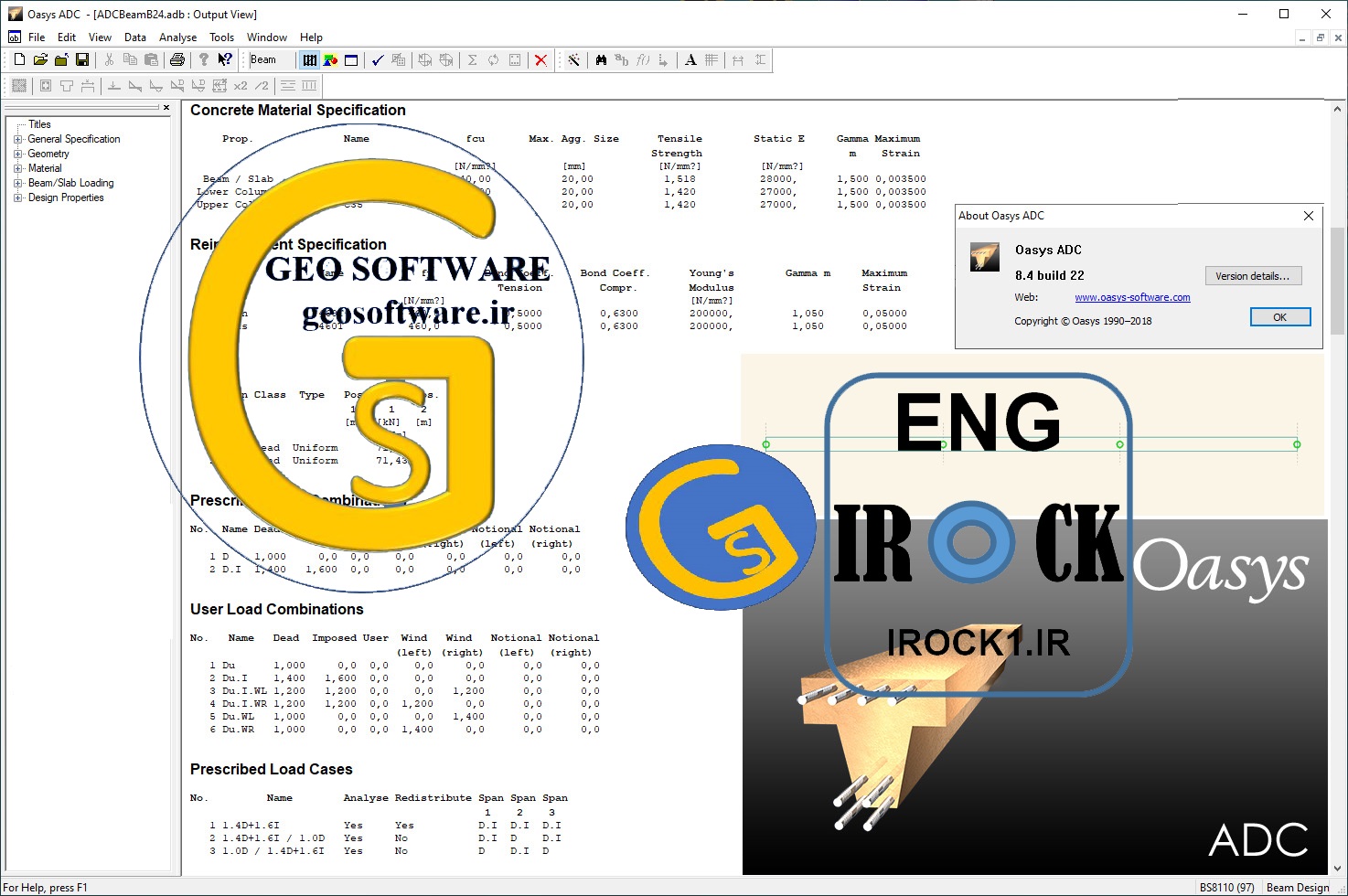Select Titles in the tree panel
1348x896 pixels.
click(x=39, y=124)
